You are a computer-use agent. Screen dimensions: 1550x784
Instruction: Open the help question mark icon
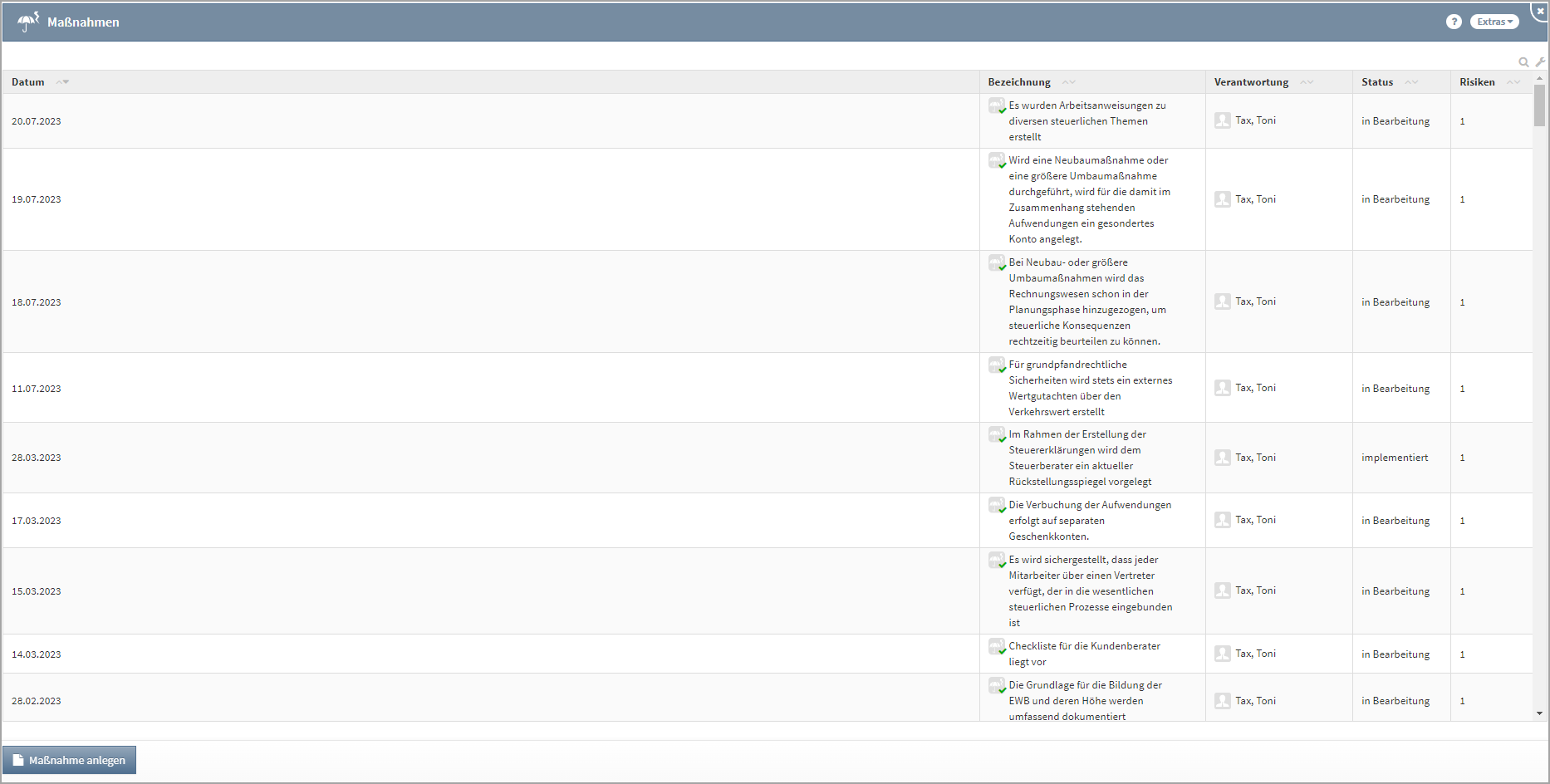[1454, 22]
